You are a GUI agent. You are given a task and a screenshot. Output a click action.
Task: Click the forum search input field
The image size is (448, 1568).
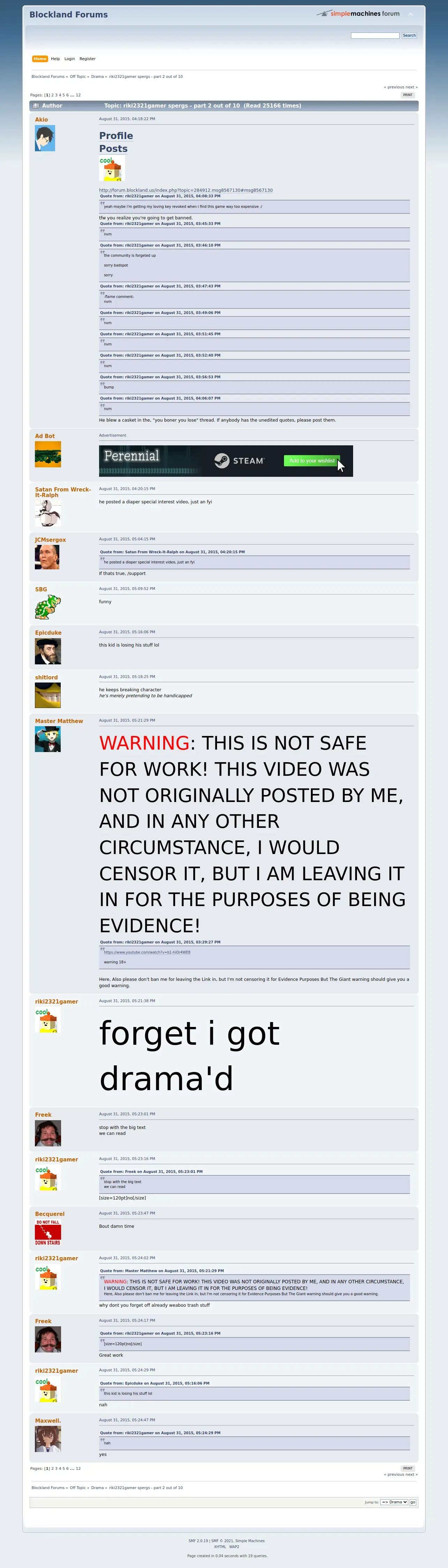[375, 35]
